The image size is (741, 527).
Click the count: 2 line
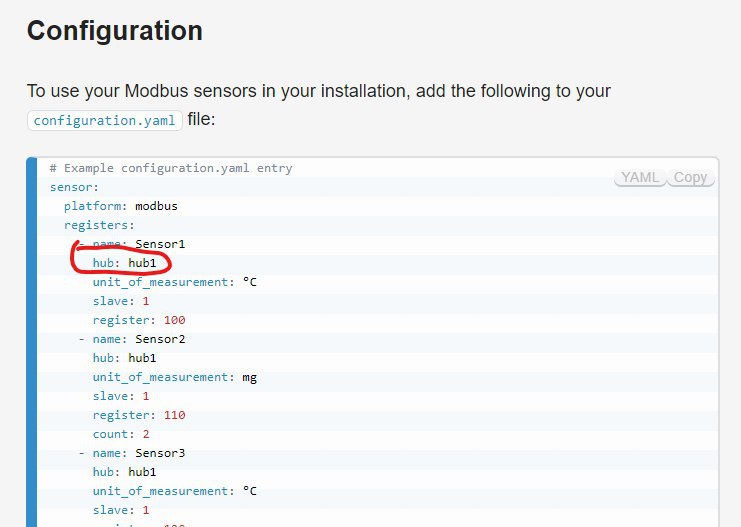click(x=121, y=434)
